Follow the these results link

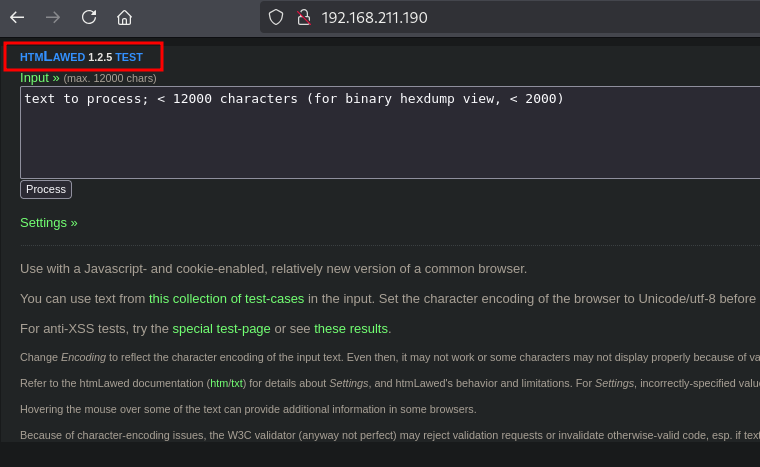pos(350,328)
